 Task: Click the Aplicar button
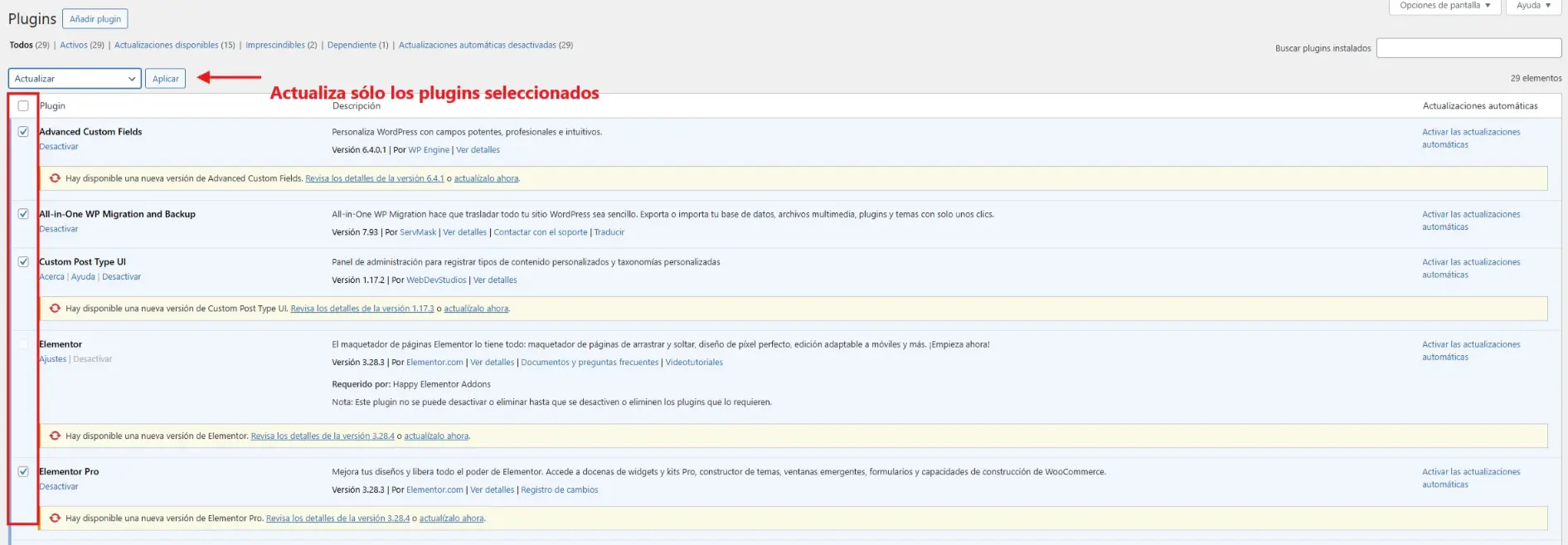pos(165,79)
